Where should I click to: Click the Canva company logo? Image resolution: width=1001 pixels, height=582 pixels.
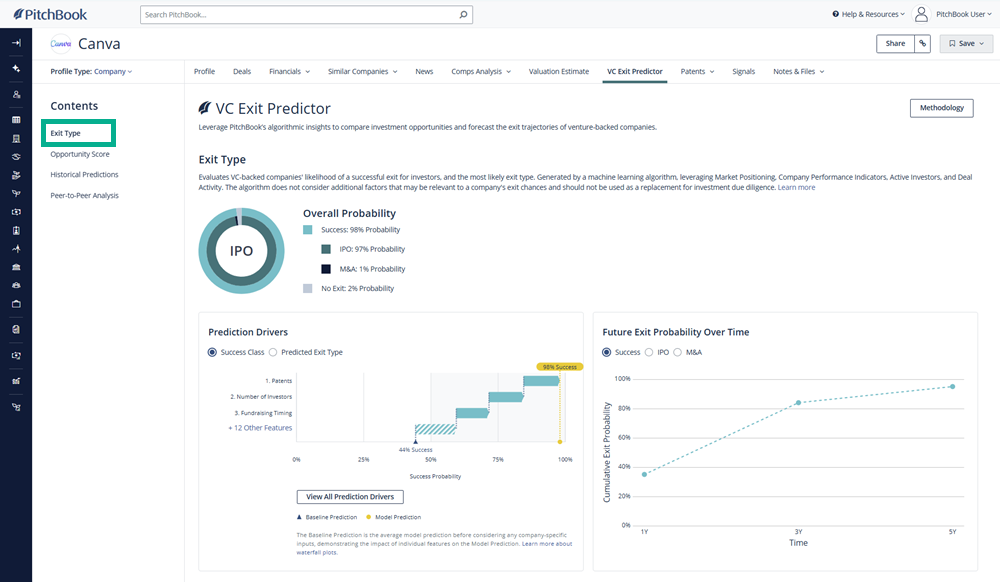tap(61, 43)
